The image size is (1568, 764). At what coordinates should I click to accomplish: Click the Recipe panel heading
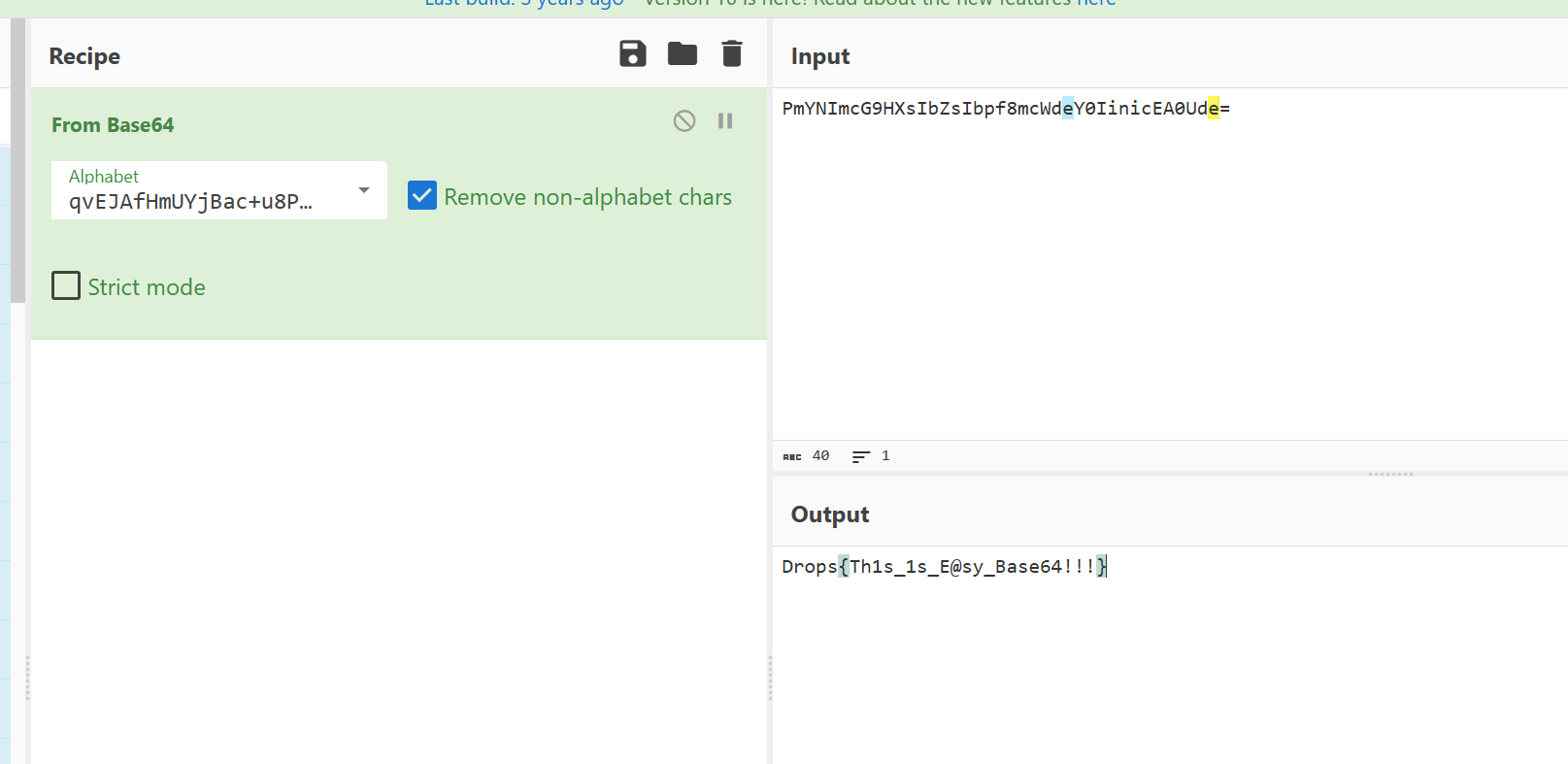[84, 56]
